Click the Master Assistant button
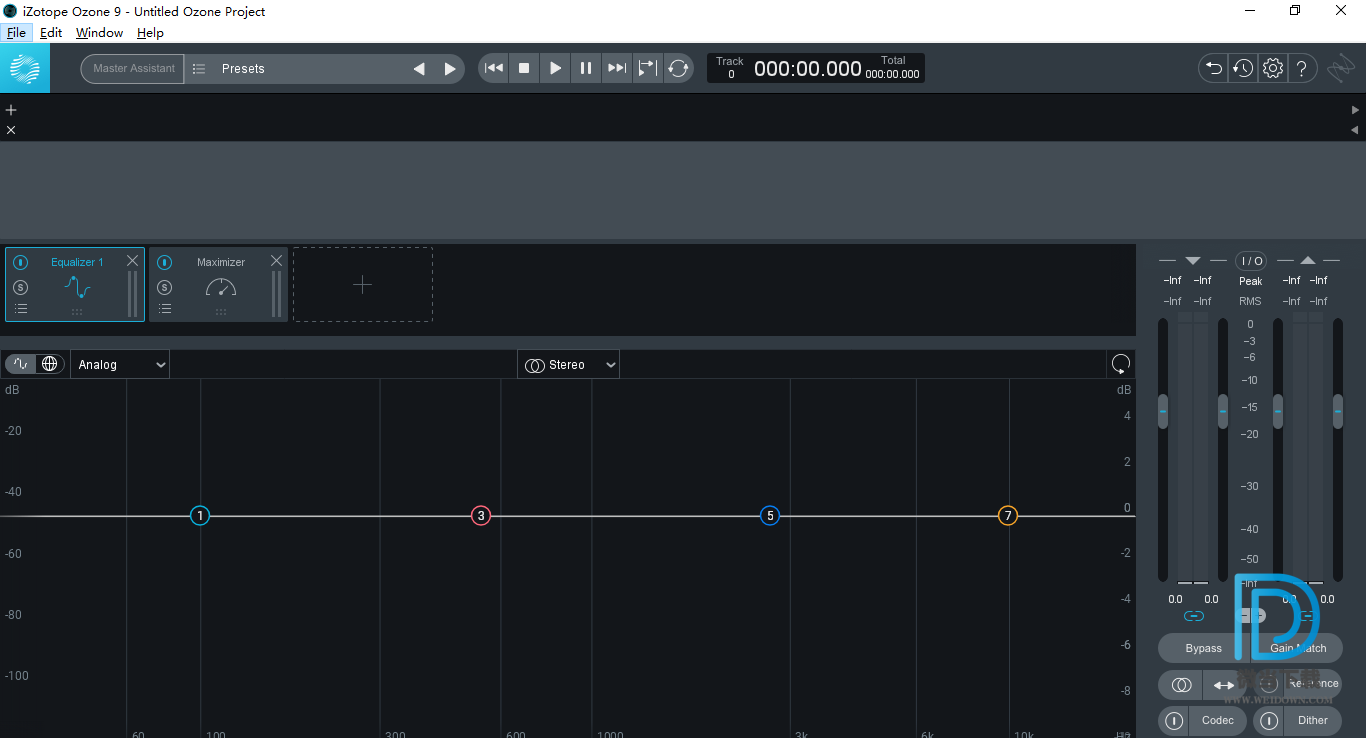Viewport: 1366px width, 738px height. pos(133,69)
